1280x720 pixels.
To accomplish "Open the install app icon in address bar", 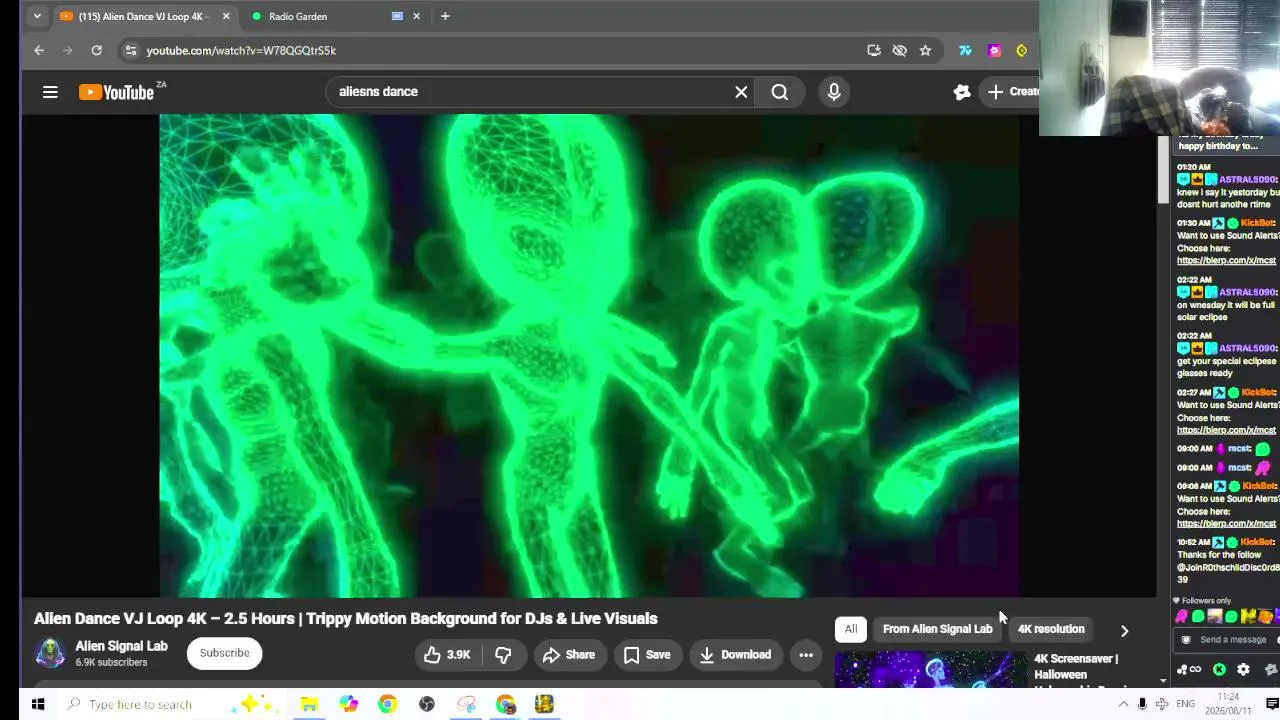I will coord(874,50).
